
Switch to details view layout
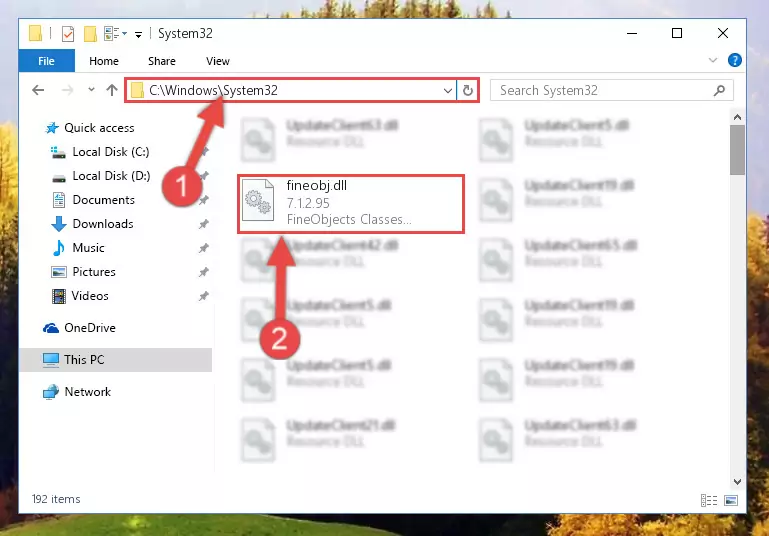pyautogui.click(x=709, y=500)
